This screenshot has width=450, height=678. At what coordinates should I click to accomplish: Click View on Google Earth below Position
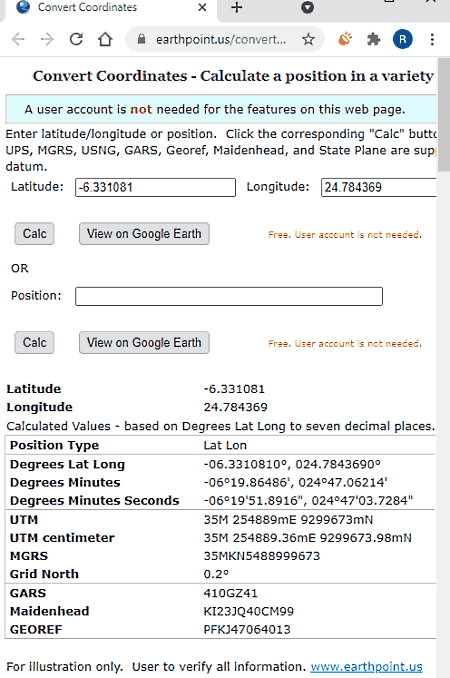pyautogui.click(x=144, y=342)
